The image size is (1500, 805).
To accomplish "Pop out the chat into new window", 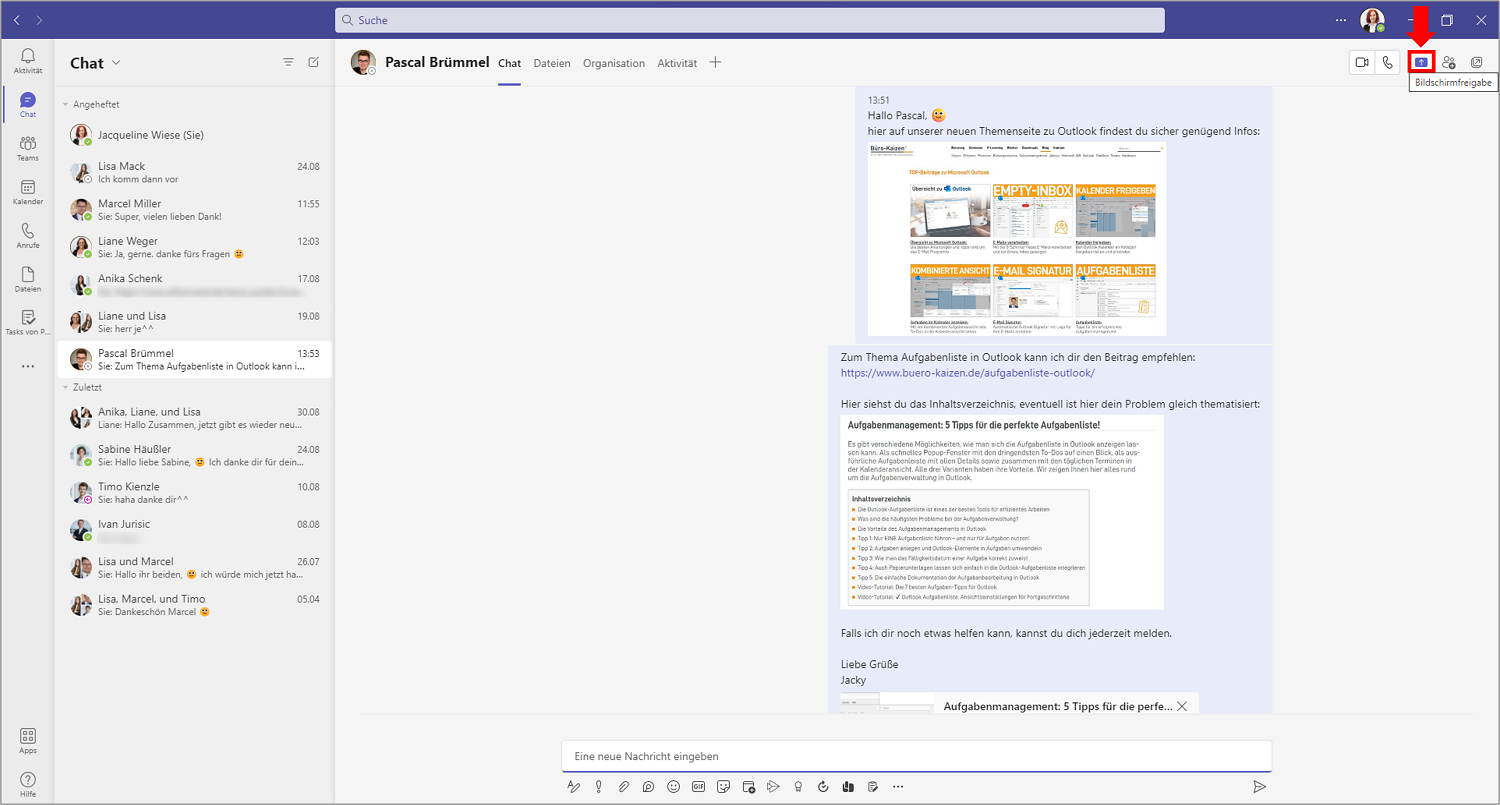I will coord(1477,62).
